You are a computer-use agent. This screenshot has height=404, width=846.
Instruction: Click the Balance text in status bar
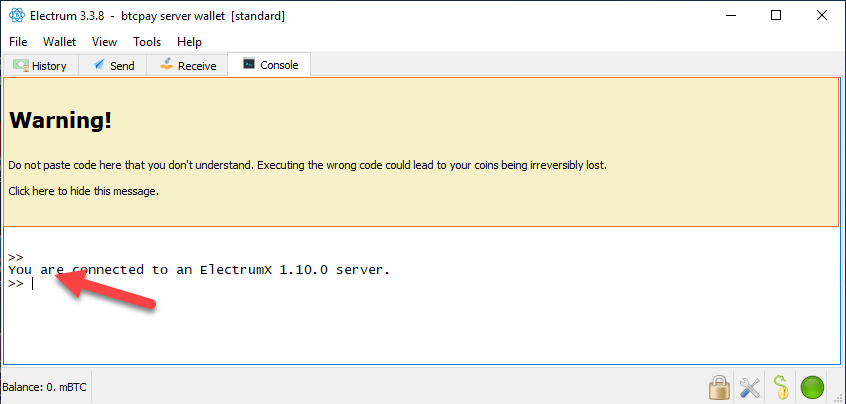tap(45, 387)
